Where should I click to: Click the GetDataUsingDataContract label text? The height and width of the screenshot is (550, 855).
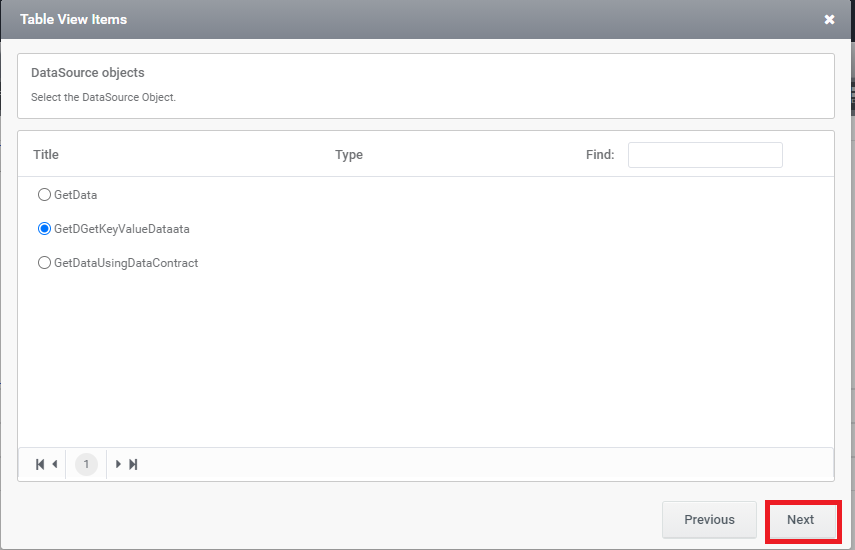click(x=126, y=263)
